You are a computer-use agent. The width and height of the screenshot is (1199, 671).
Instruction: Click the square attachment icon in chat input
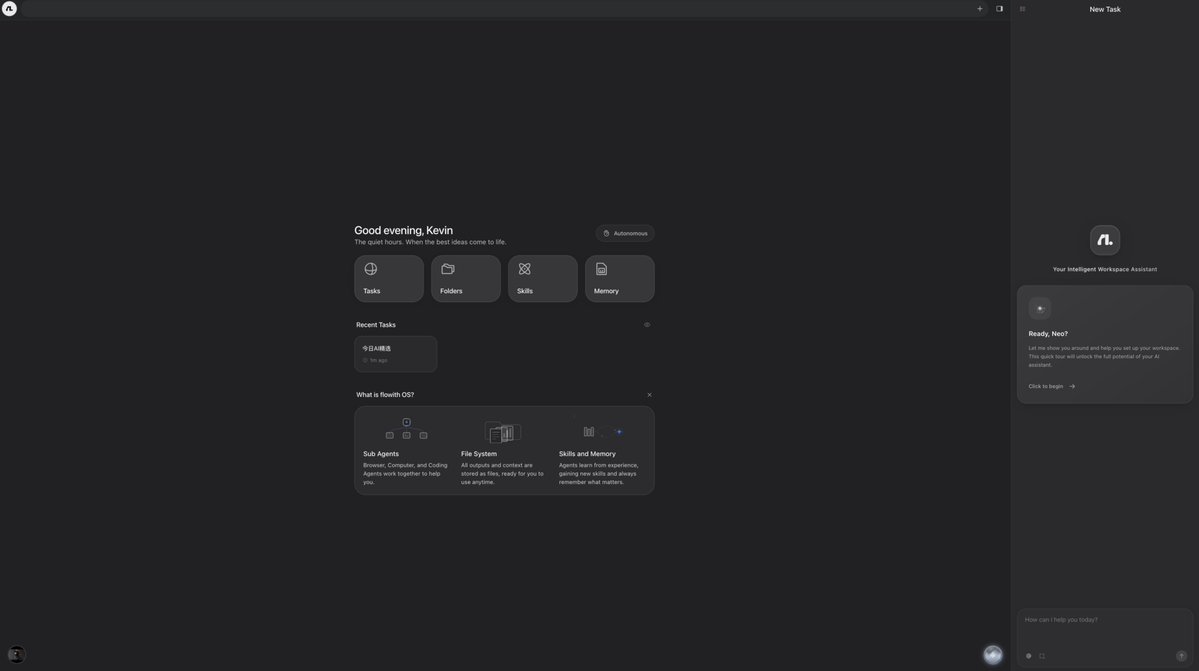click(x=1041, y=656)
